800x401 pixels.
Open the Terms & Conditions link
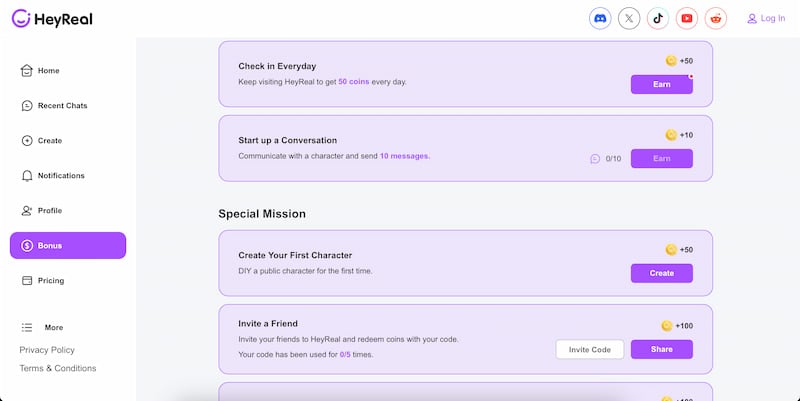pyautogui.click(x=58, y=368)
